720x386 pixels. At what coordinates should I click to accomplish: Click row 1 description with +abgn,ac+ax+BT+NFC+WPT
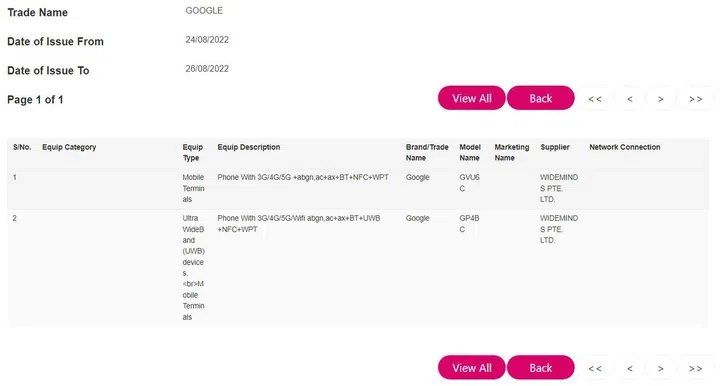303,177
